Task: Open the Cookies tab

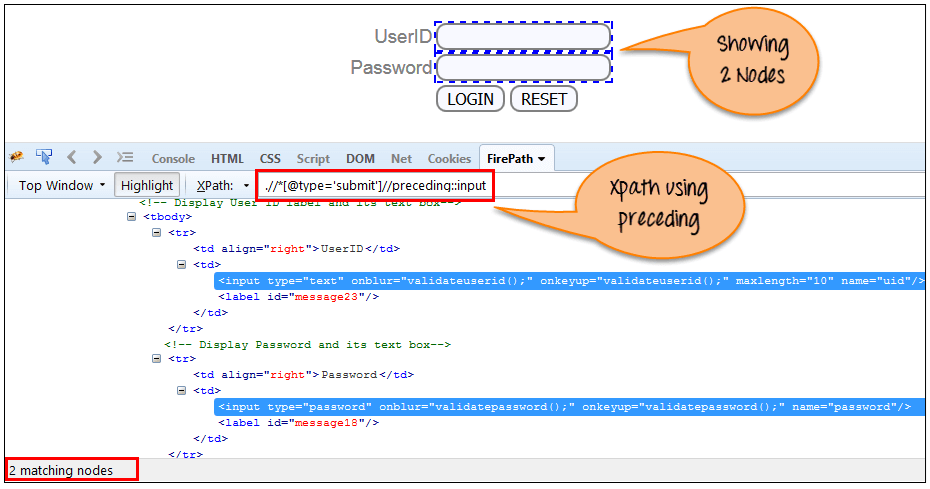Action: (449, 158)
